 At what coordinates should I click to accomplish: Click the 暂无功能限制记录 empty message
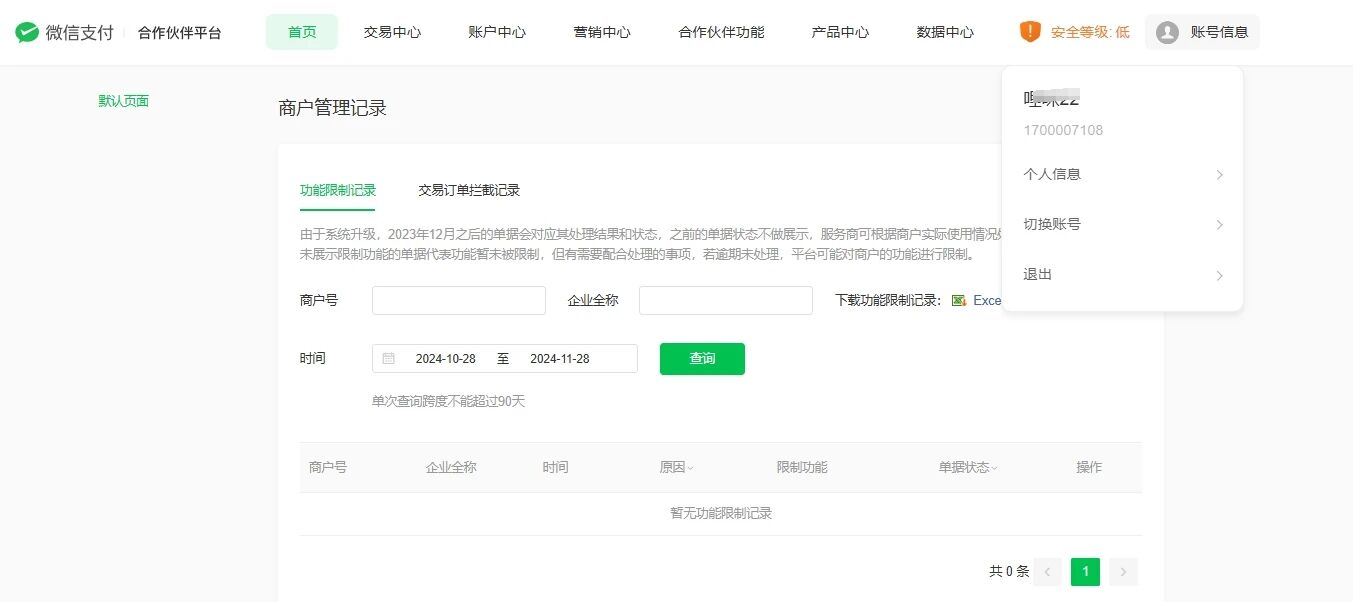click(x=721, y=514)
